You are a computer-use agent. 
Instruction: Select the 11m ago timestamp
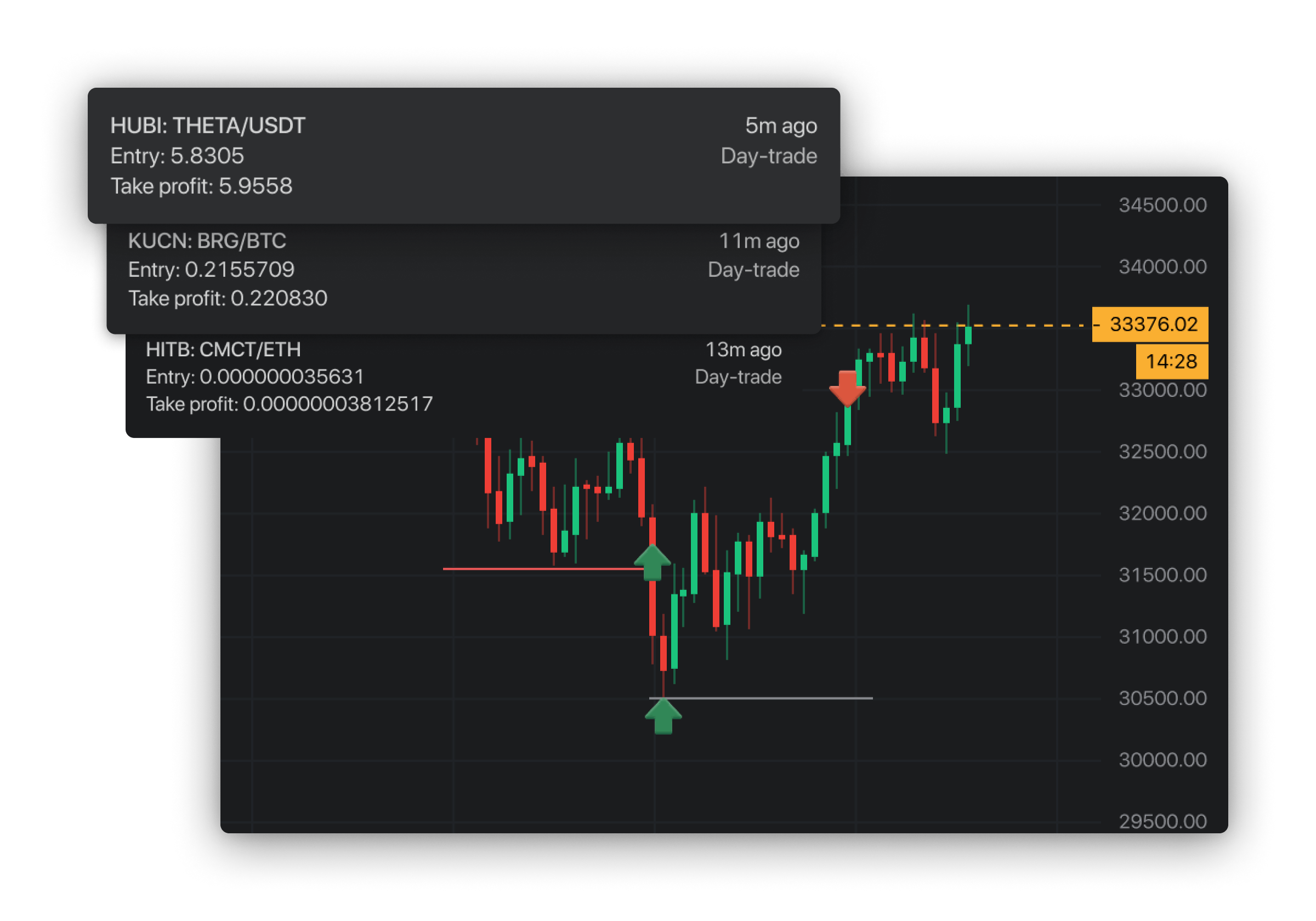pos(759,241)
